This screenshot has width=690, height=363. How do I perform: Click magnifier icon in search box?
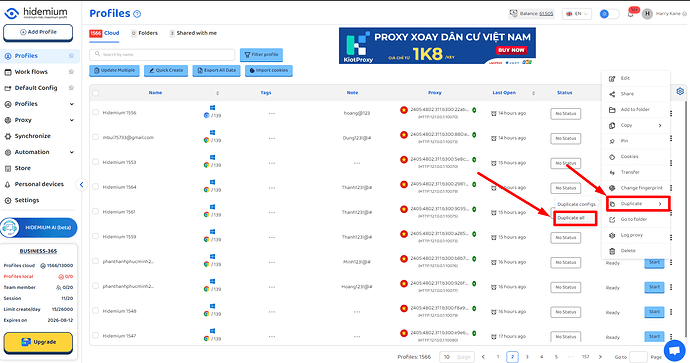(x=98, y=54)
